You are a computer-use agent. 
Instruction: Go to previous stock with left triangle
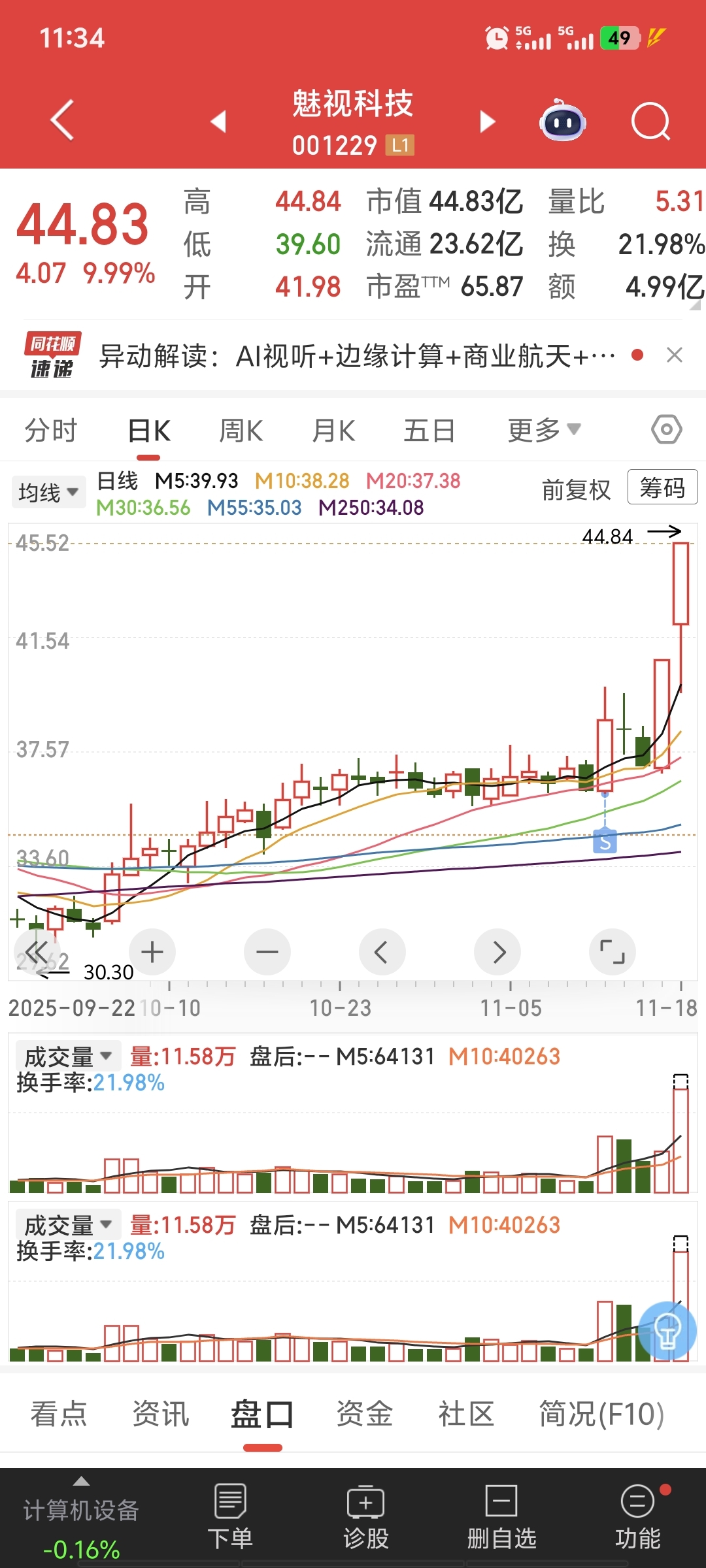(x=218, y=122)
